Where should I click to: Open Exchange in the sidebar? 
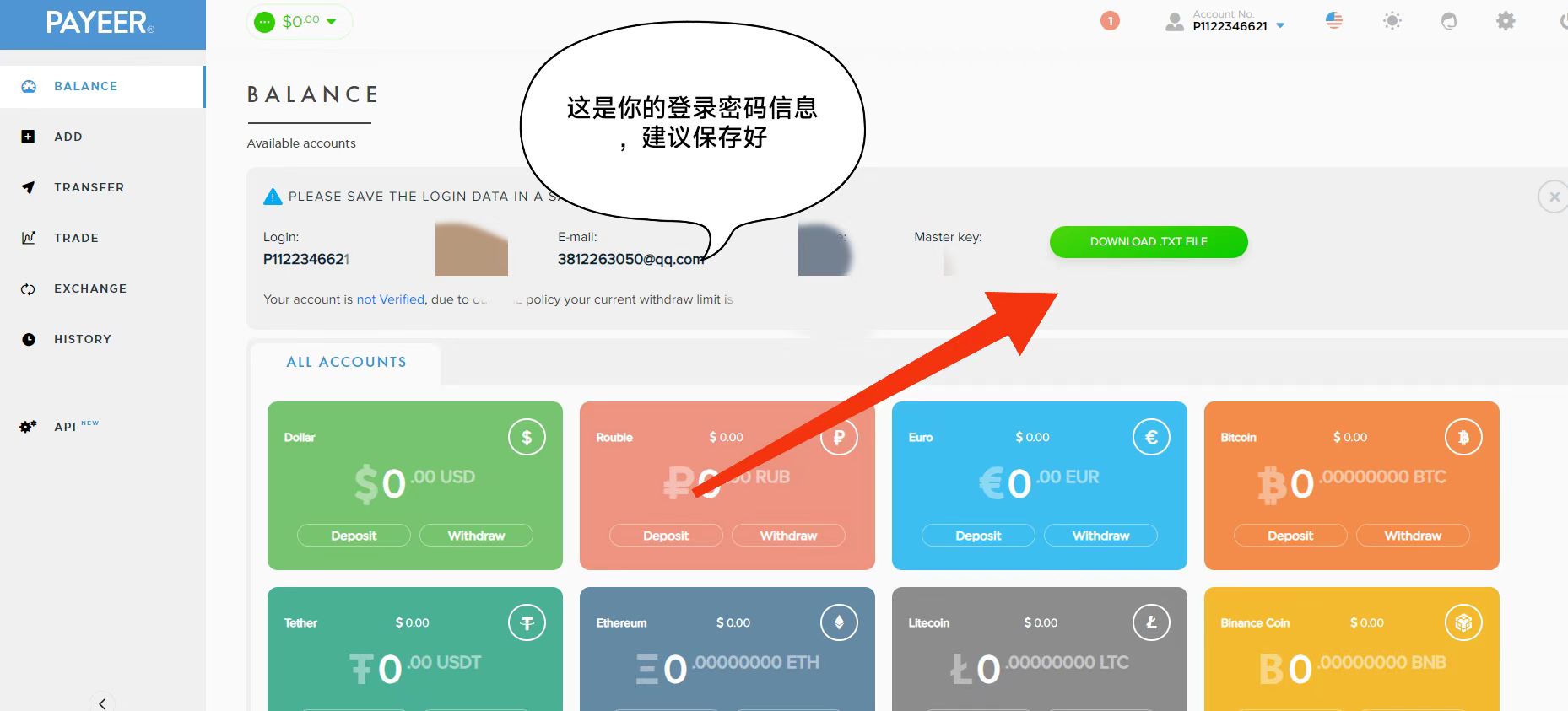pyautogui.click(x=89, y=288)
